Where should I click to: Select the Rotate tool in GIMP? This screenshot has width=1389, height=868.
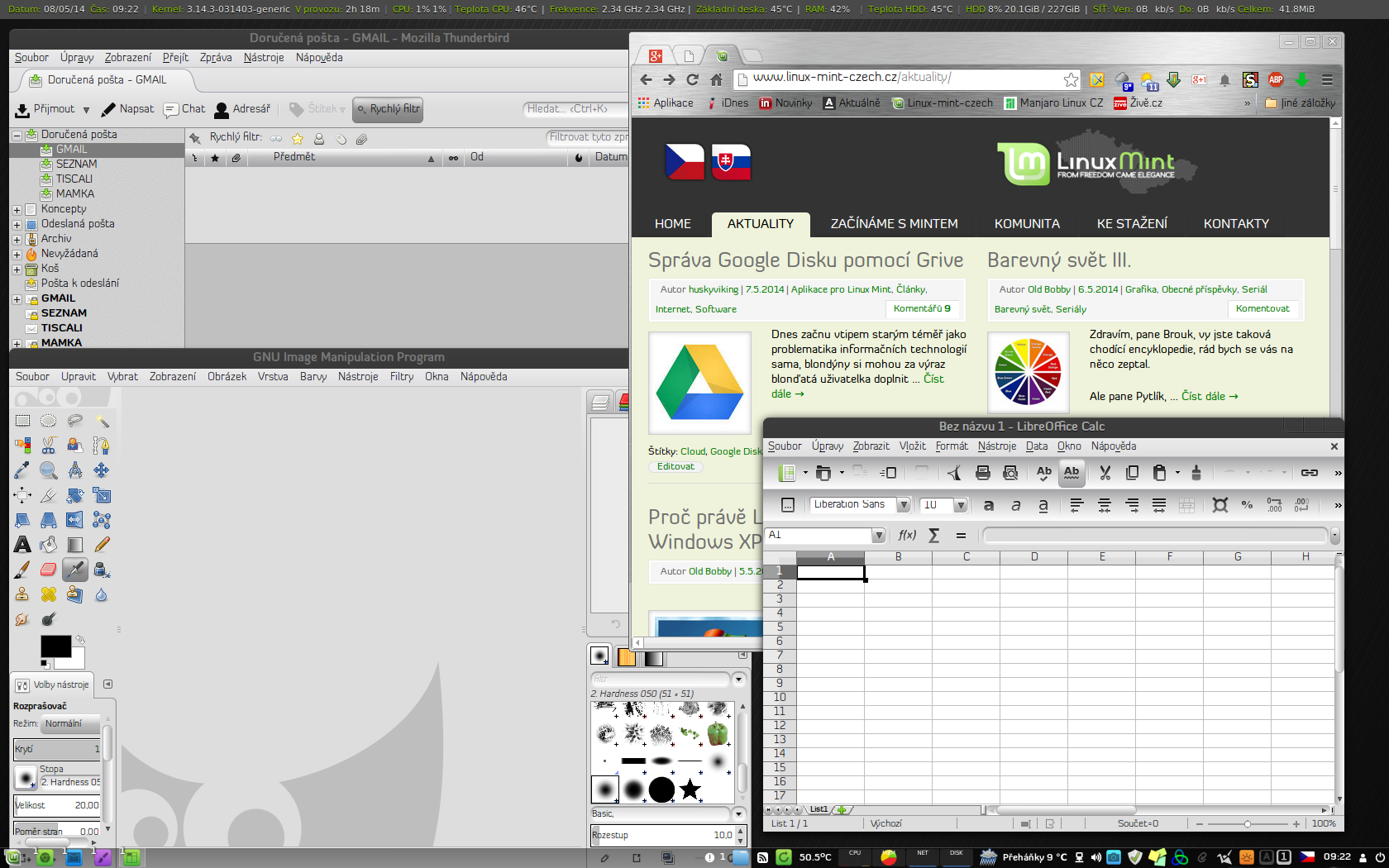(x=75, y=495)
